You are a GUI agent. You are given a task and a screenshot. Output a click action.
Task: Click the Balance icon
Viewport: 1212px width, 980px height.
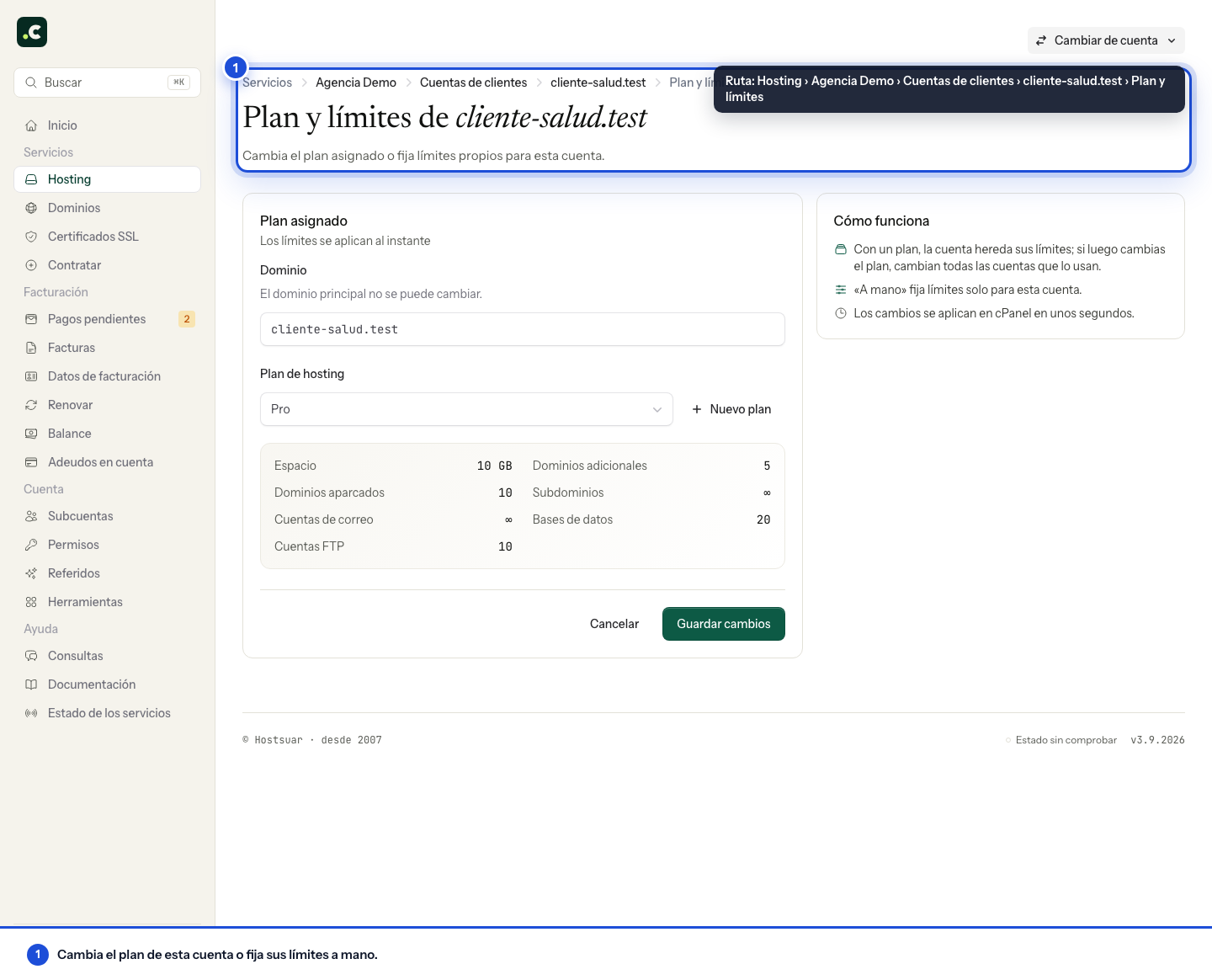point(31,434)
